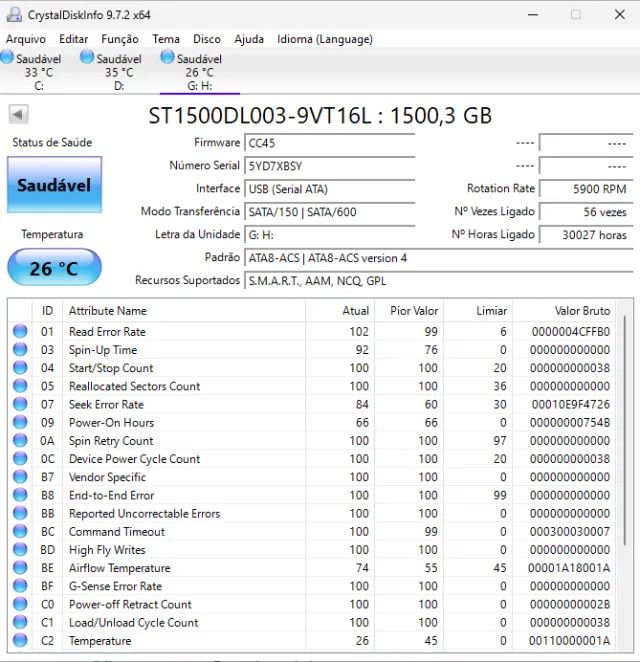
Task: Open the Disco menu
Action: 207,39
